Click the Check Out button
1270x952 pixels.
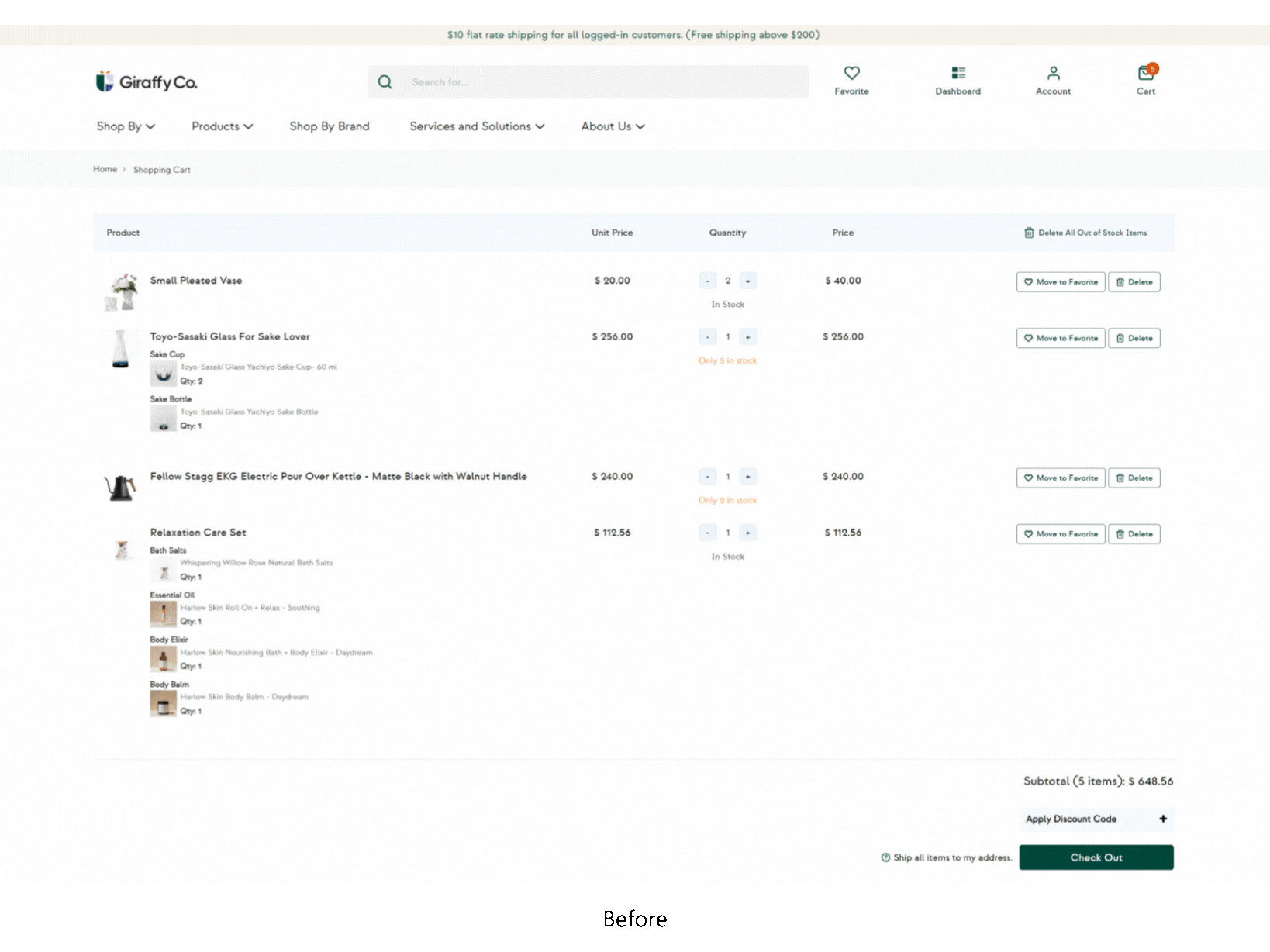pos(1096,857)
